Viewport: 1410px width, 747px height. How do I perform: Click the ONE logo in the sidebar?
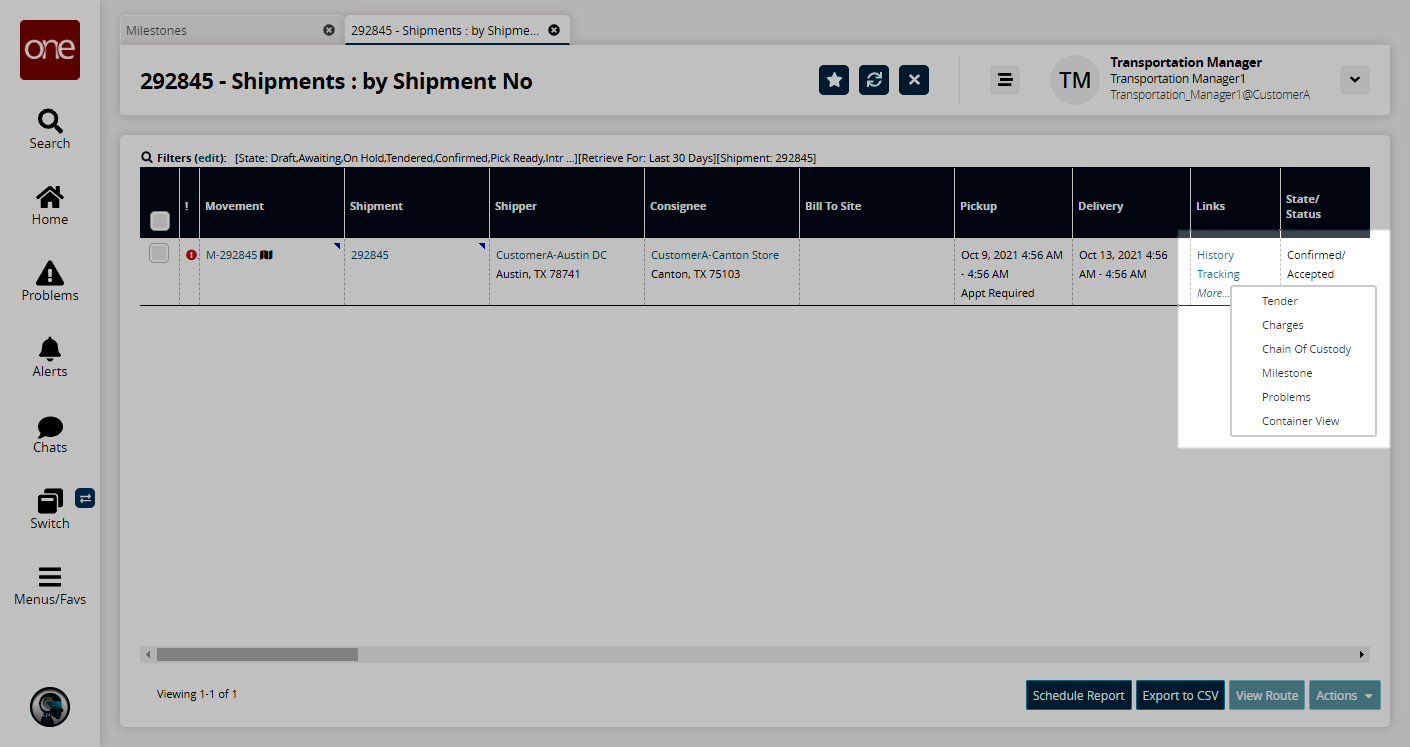point(50,50)
